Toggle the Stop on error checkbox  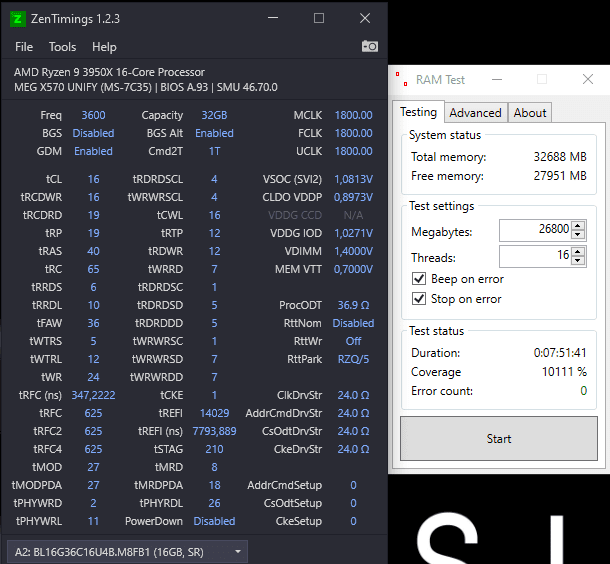(x=419, y=299)
